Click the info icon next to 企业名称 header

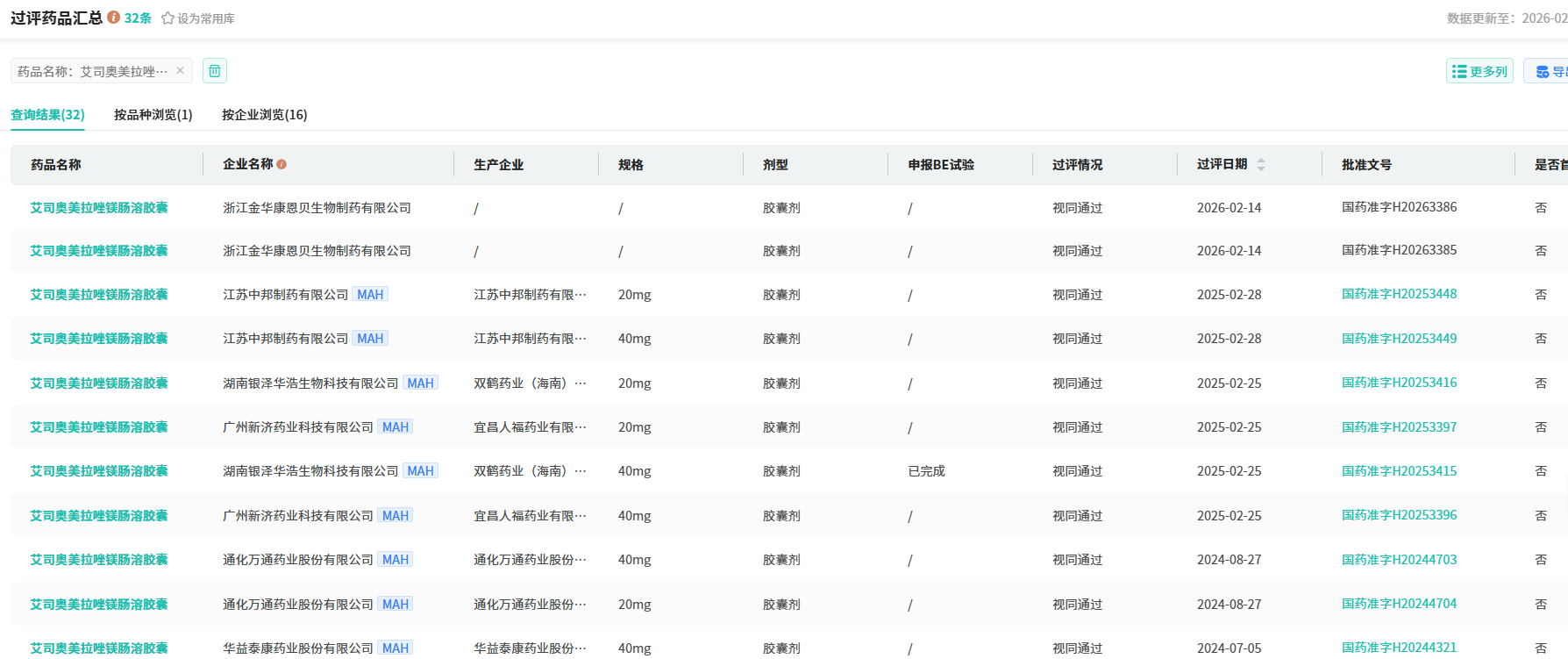coord(282,164)
